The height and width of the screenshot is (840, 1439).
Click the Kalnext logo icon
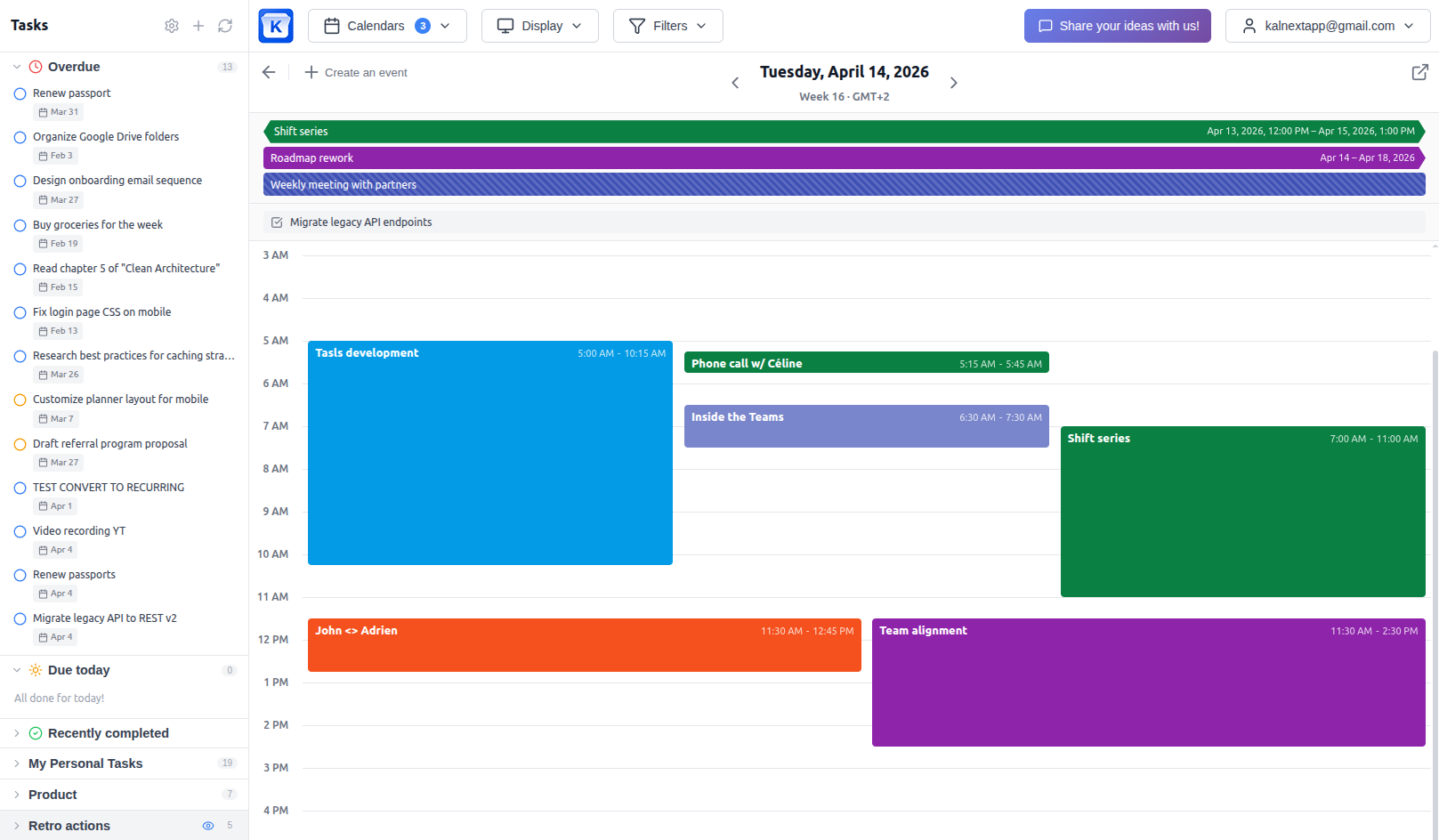(276, 26)
